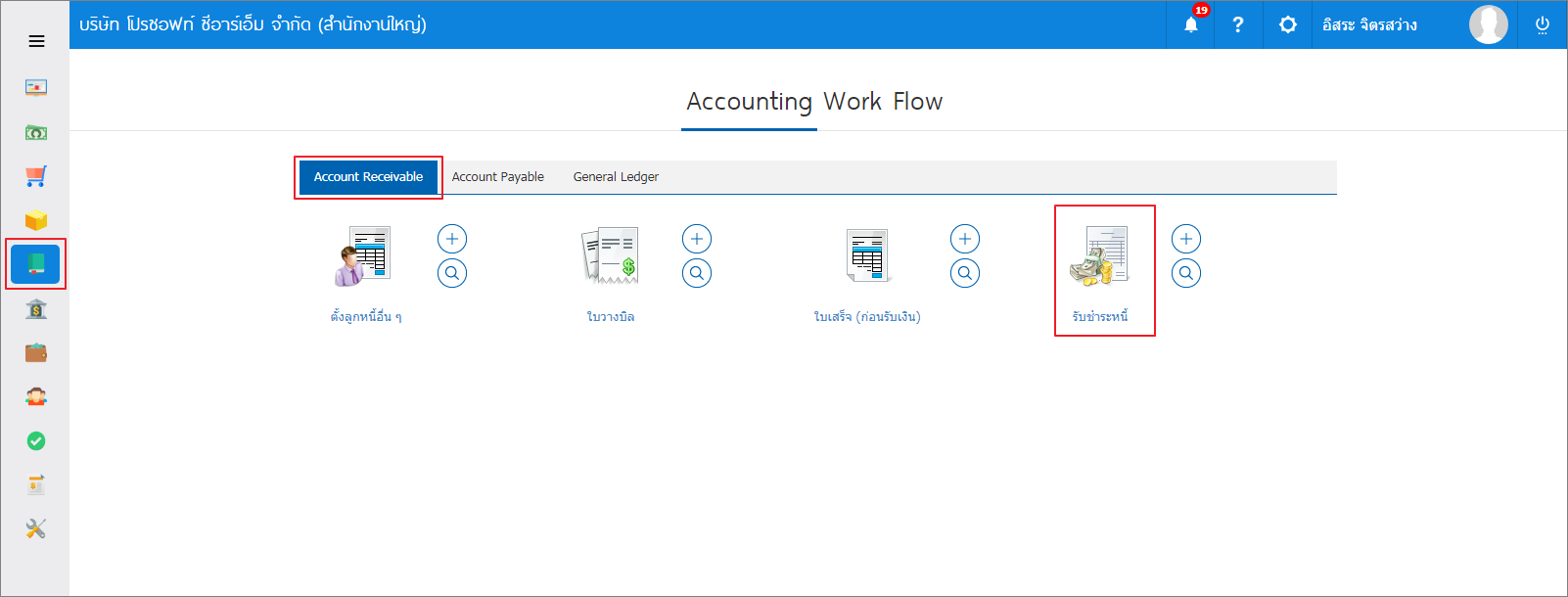Screen dimensions: 1568x597
Task: Open the wrench and screwdriver tools icon
Action: click(x=36, y=529)
